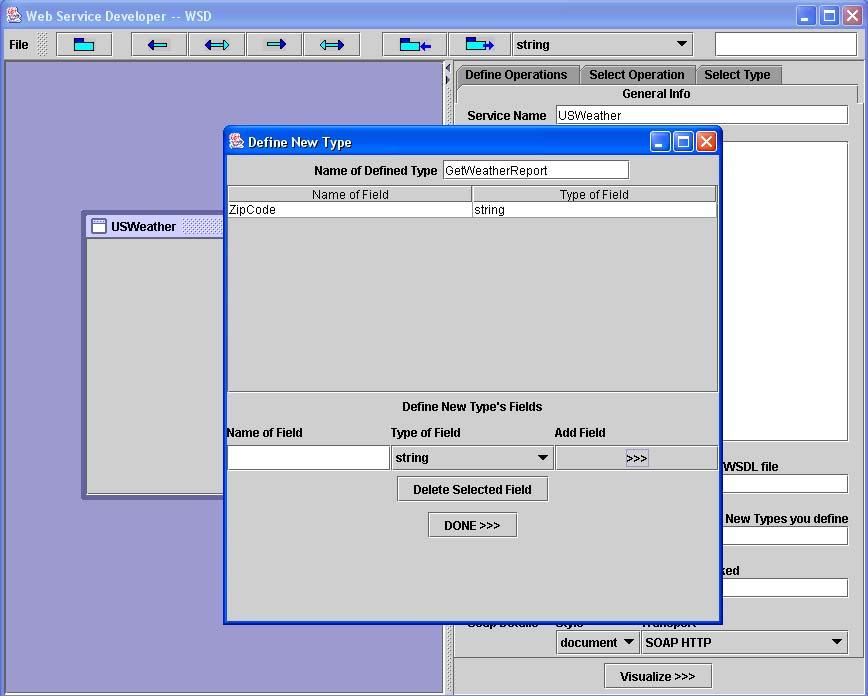Screen dimensions: 868x696
Task: Select the string cell in the ZipCode row
Action: coord(594,209)
